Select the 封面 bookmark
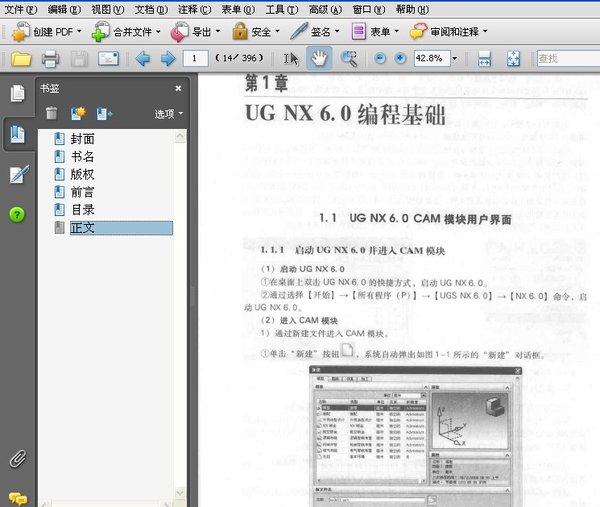The height and width of the screenshot is (507, 600). click(x=82, y=139)
